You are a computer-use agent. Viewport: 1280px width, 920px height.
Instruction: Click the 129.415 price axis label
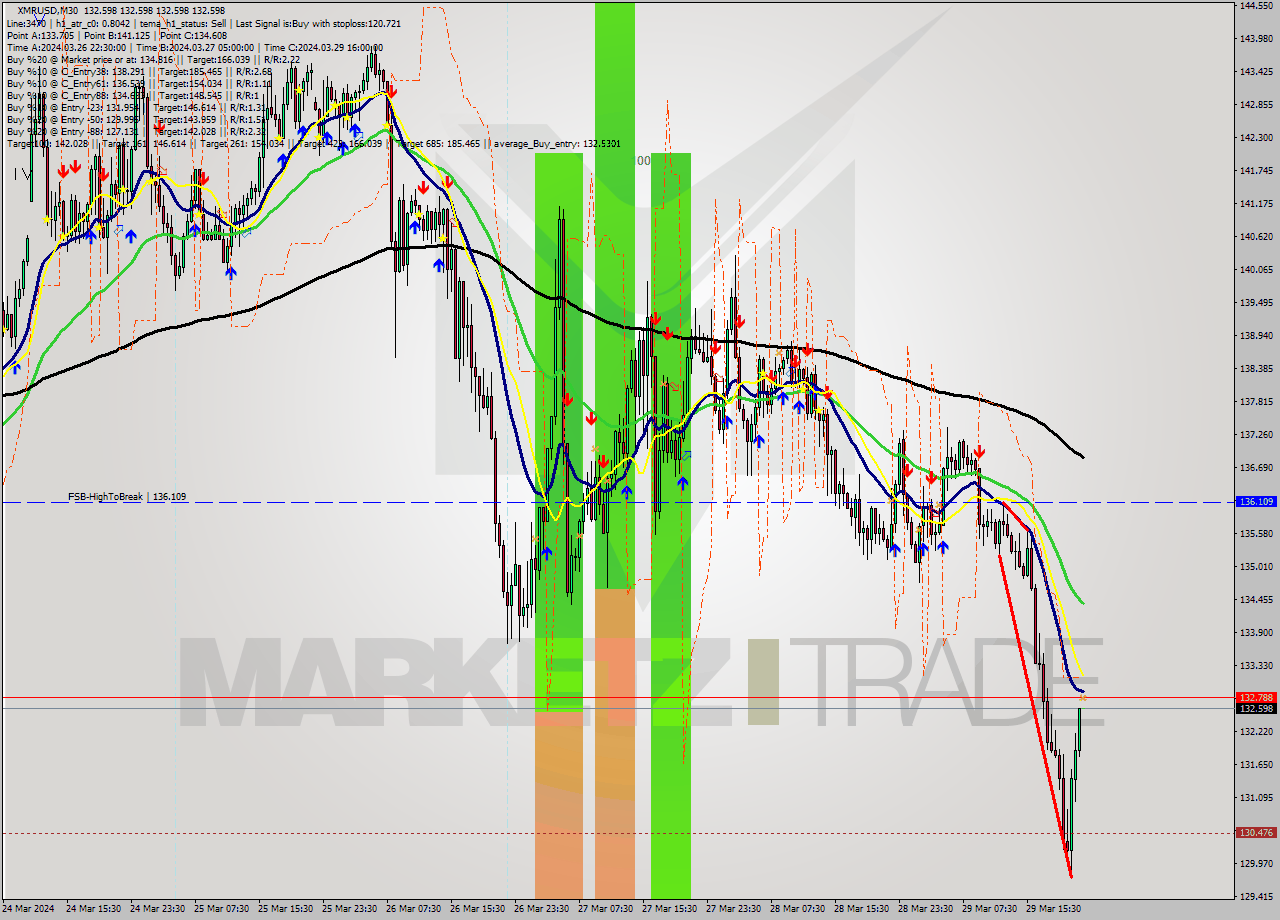coord(1256,896)
